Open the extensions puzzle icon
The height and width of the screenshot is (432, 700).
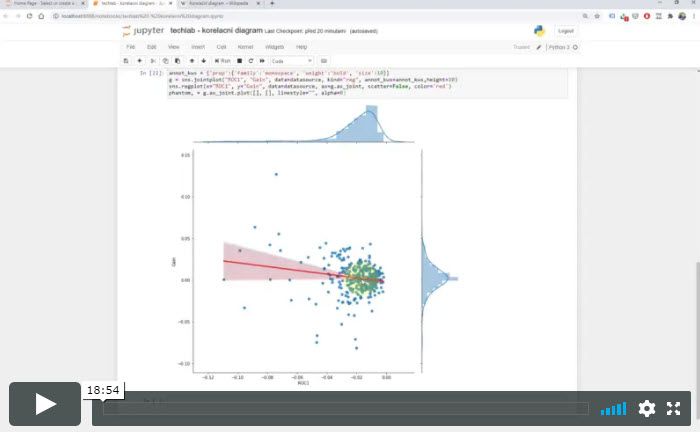pos(670,16)
